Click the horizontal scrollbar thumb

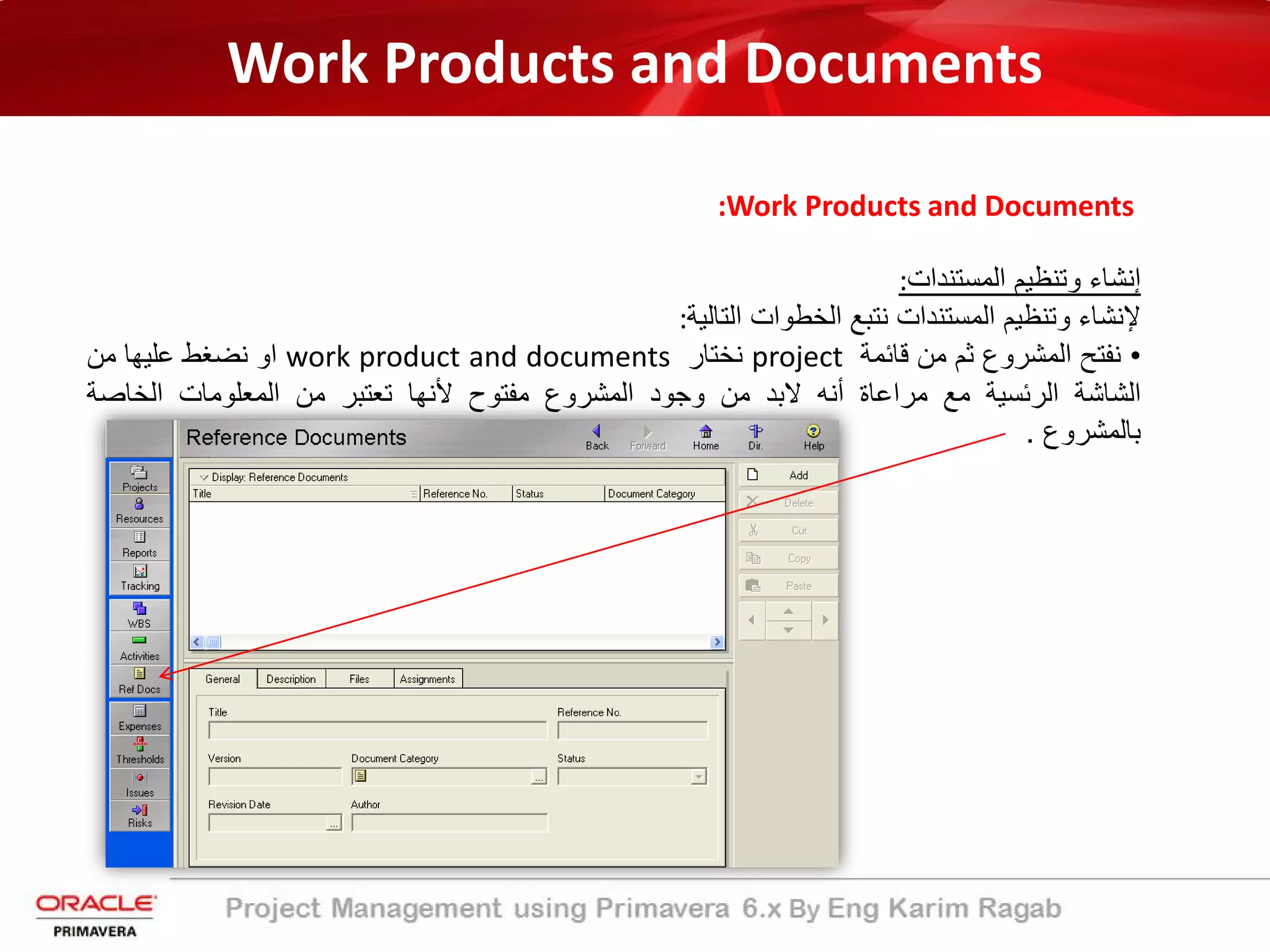pyautogui.click(x=213, y=642)
